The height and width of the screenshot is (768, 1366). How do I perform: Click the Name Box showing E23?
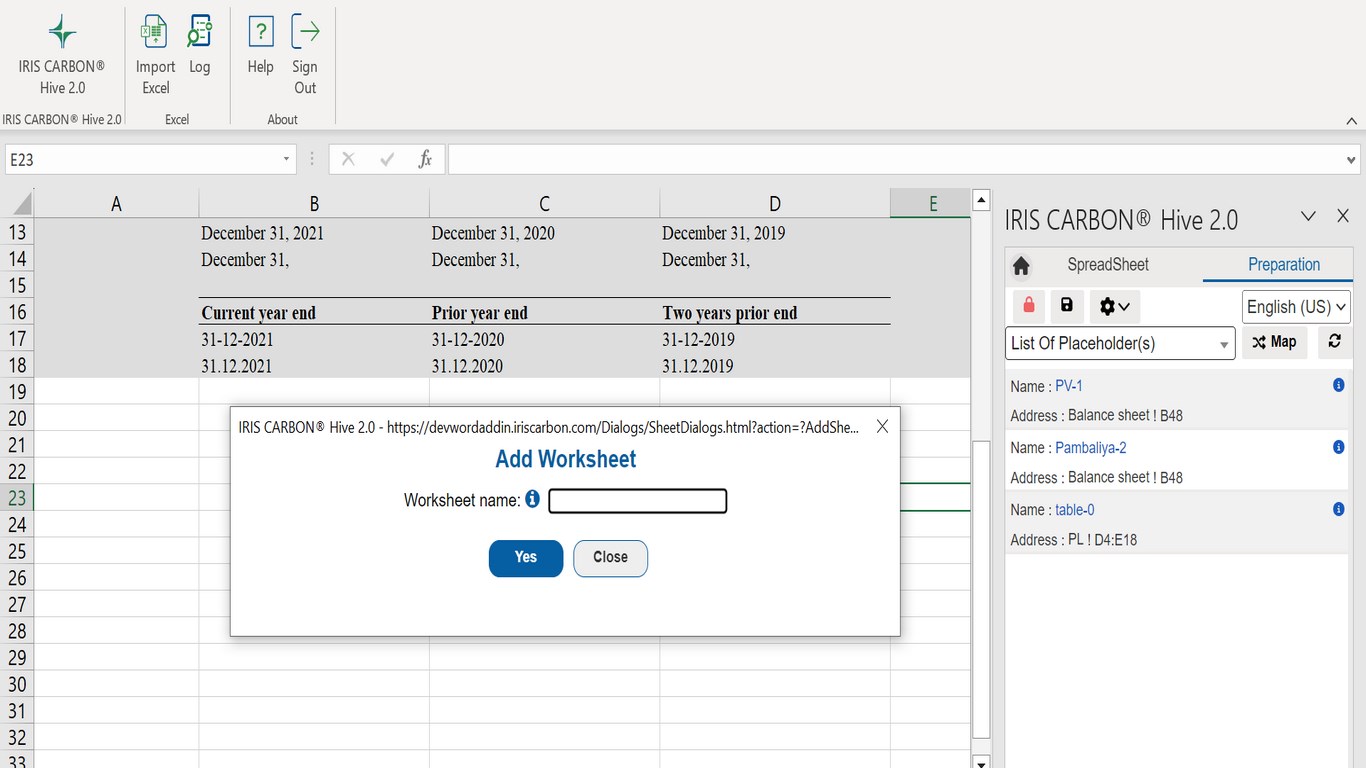click(142, 159)
